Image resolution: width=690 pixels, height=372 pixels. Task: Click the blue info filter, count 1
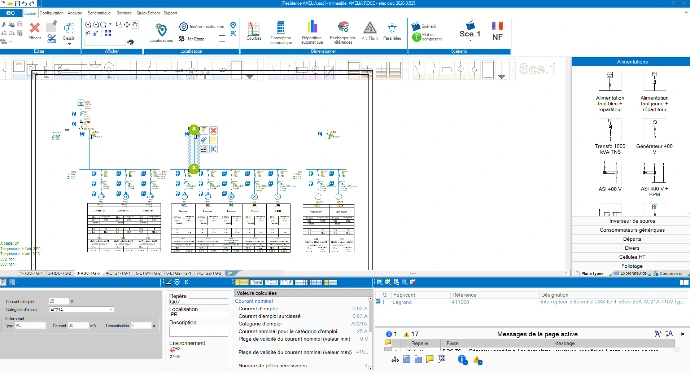(x=391, y=334)
